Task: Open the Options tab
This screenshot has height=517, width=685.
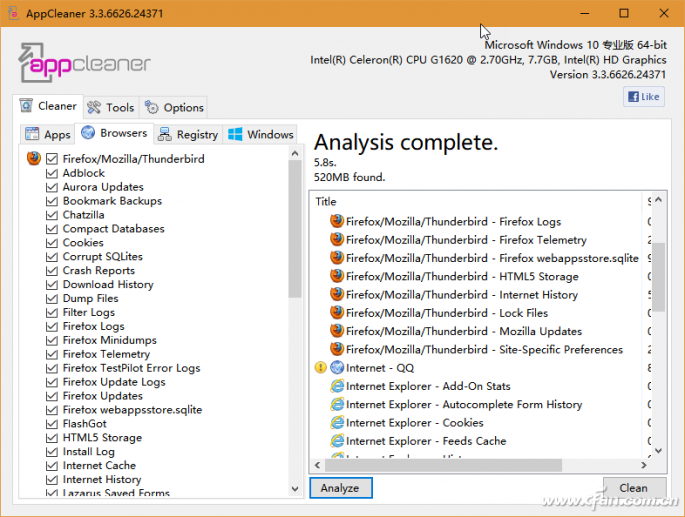Action: tap(173, 107)
